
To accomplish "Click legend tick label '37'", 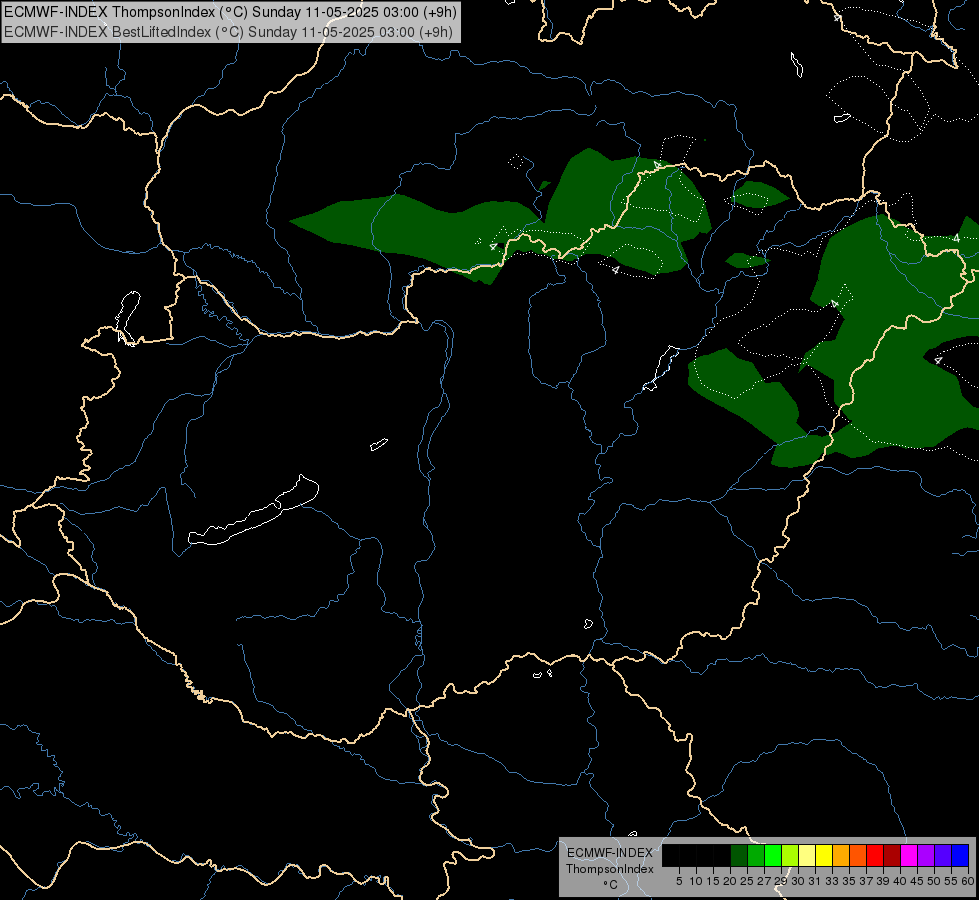I will click(x=865, y=881).
